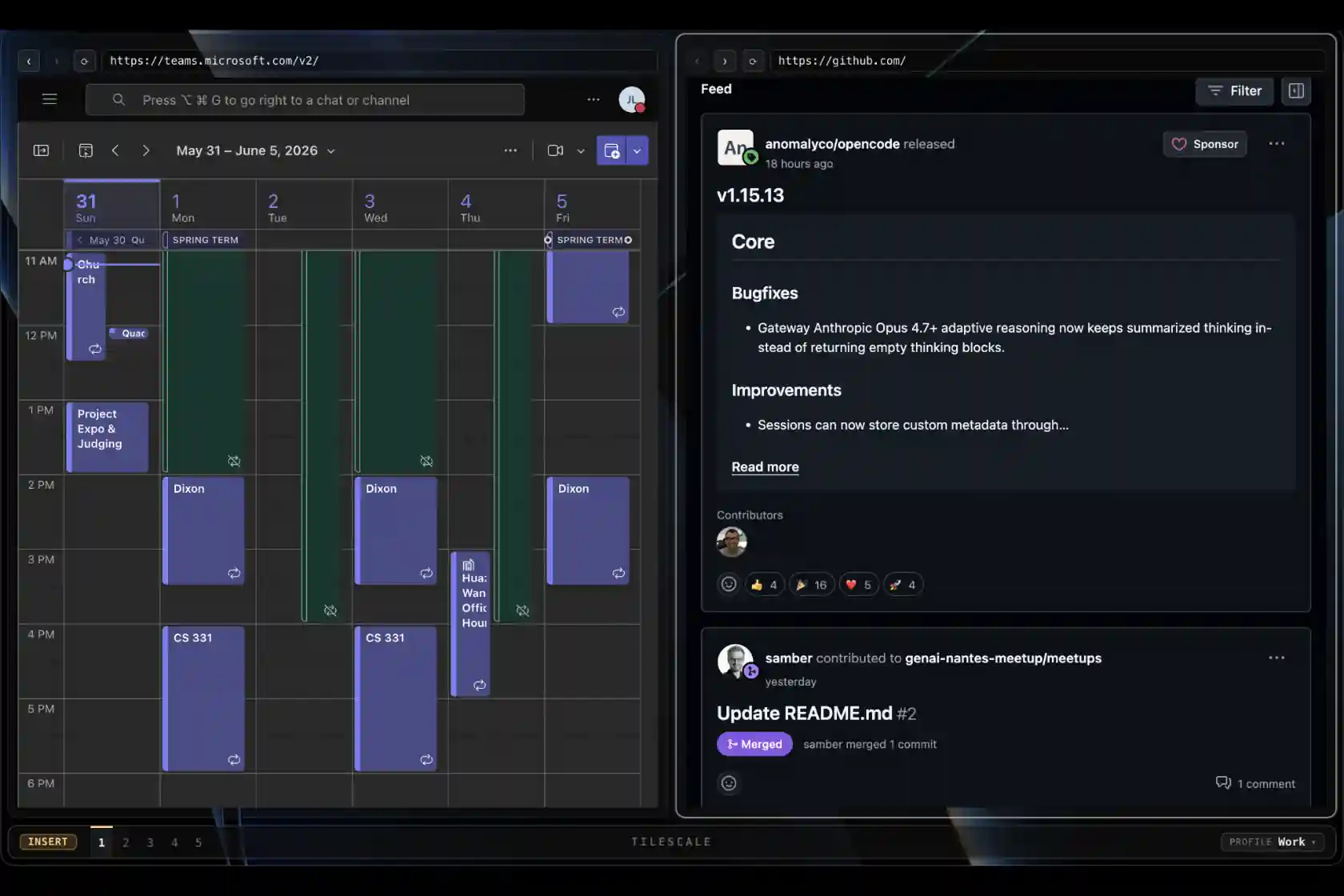
Task: Open Wednesday's CS 331 event
Action: [395, 698]
